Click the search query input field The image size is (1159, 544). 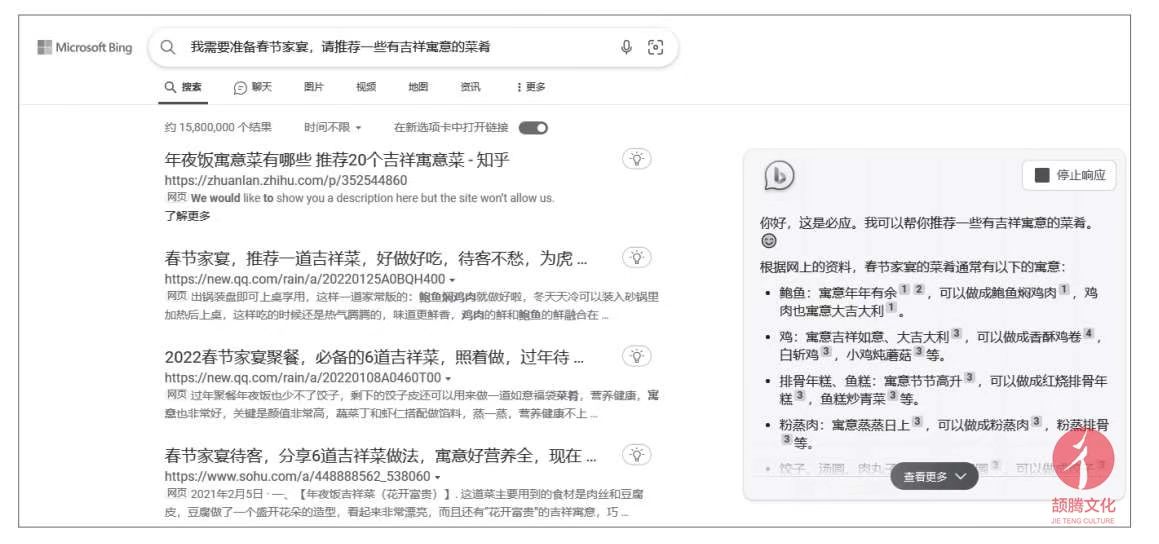pyautogui.click(x=399, y=47)
